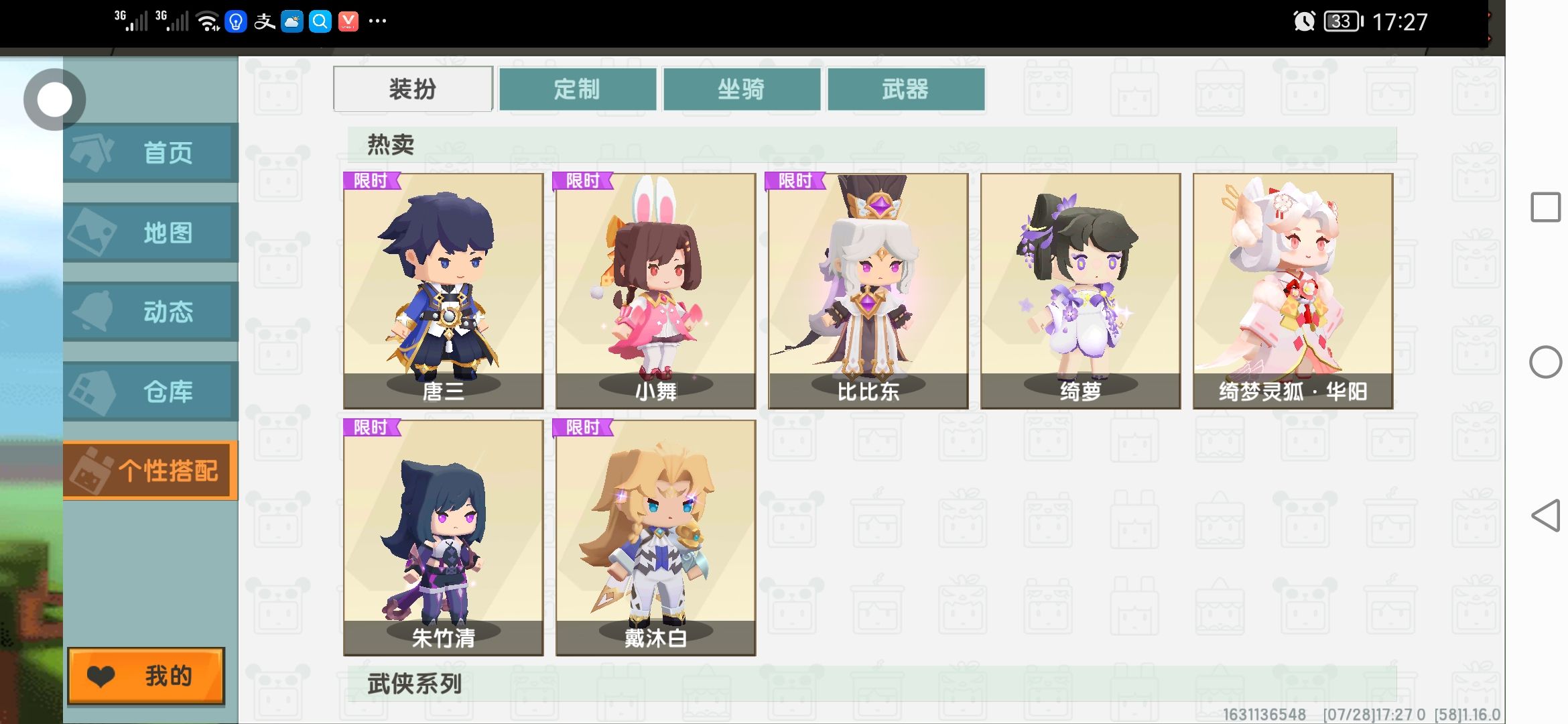1568x724 pixels.
Task: Tap the Android back triangle icon
Action: [1546, 516]
